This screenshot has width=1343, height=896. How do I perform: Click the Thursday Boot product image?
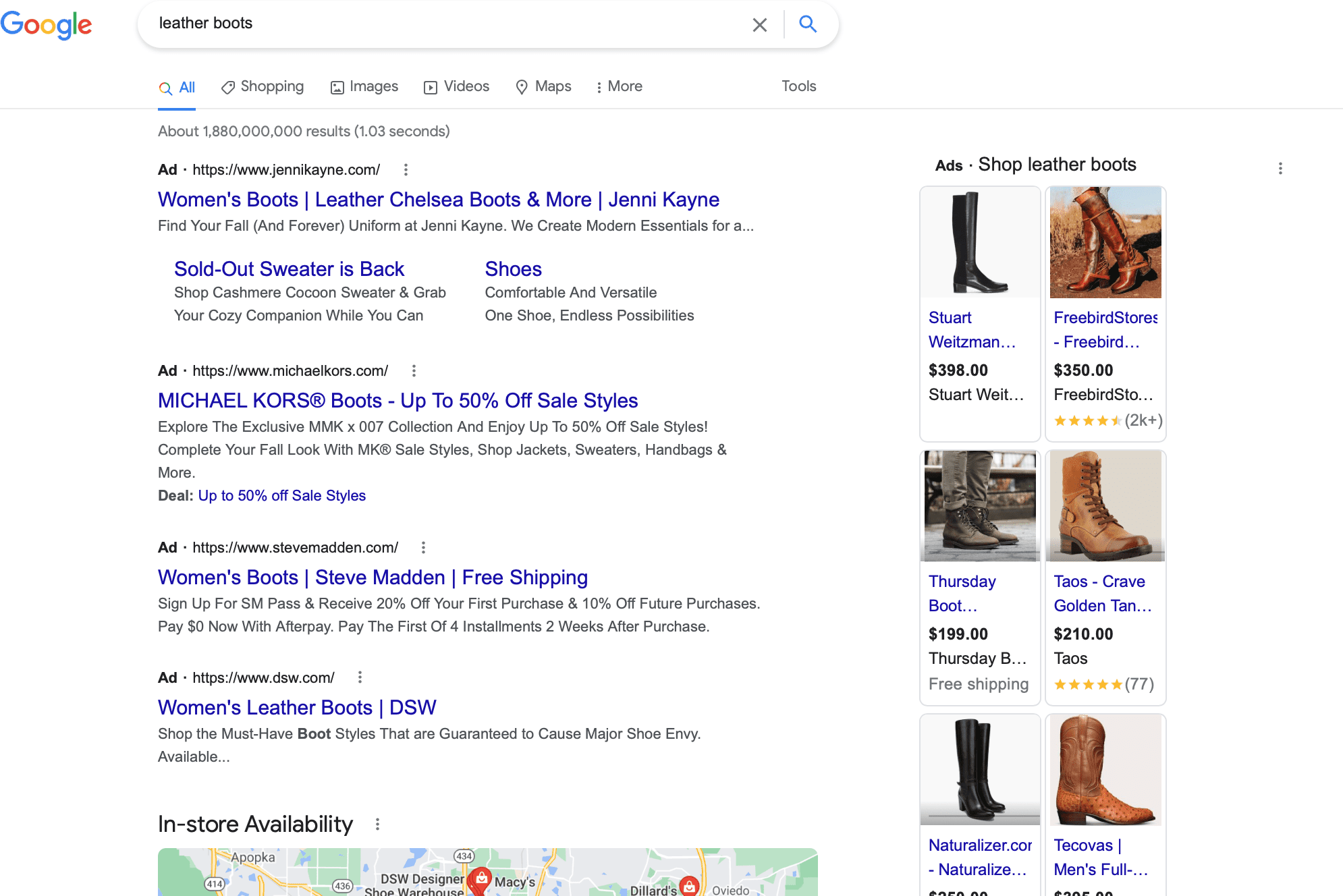pyautogui.click(x=980, y=506)
